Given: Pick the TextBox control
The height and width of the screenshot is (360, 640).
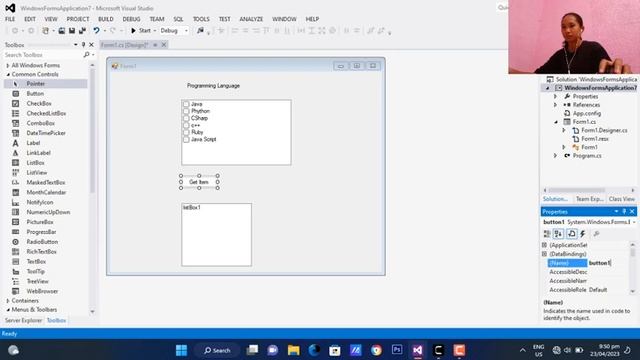Looking at the screenshot, I should pos(36,261).
